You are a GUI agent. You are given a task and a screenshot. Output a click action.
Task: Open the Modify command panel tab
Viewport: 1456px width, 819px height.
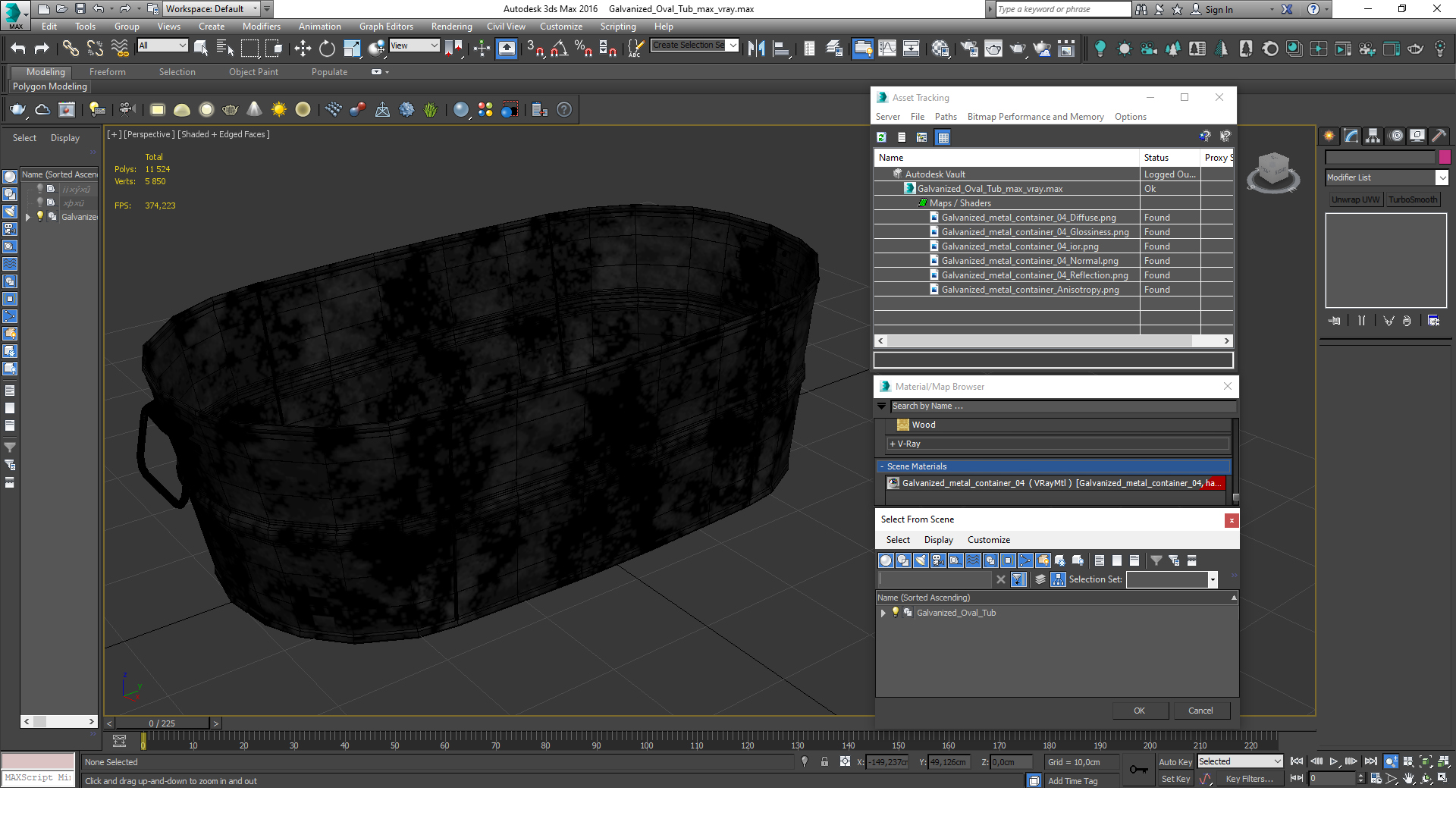click(1351, 136)
